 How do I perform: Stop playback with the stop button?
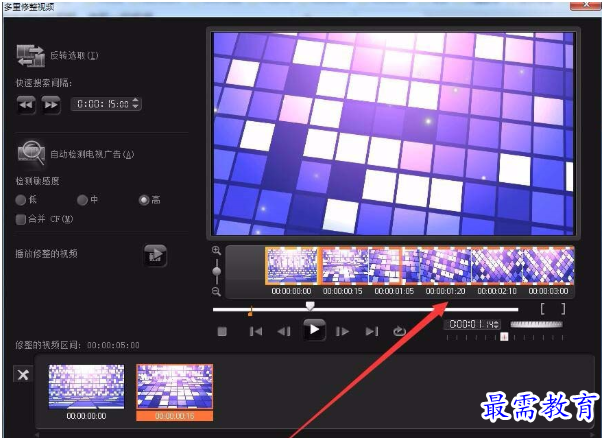tap(222, 331)
